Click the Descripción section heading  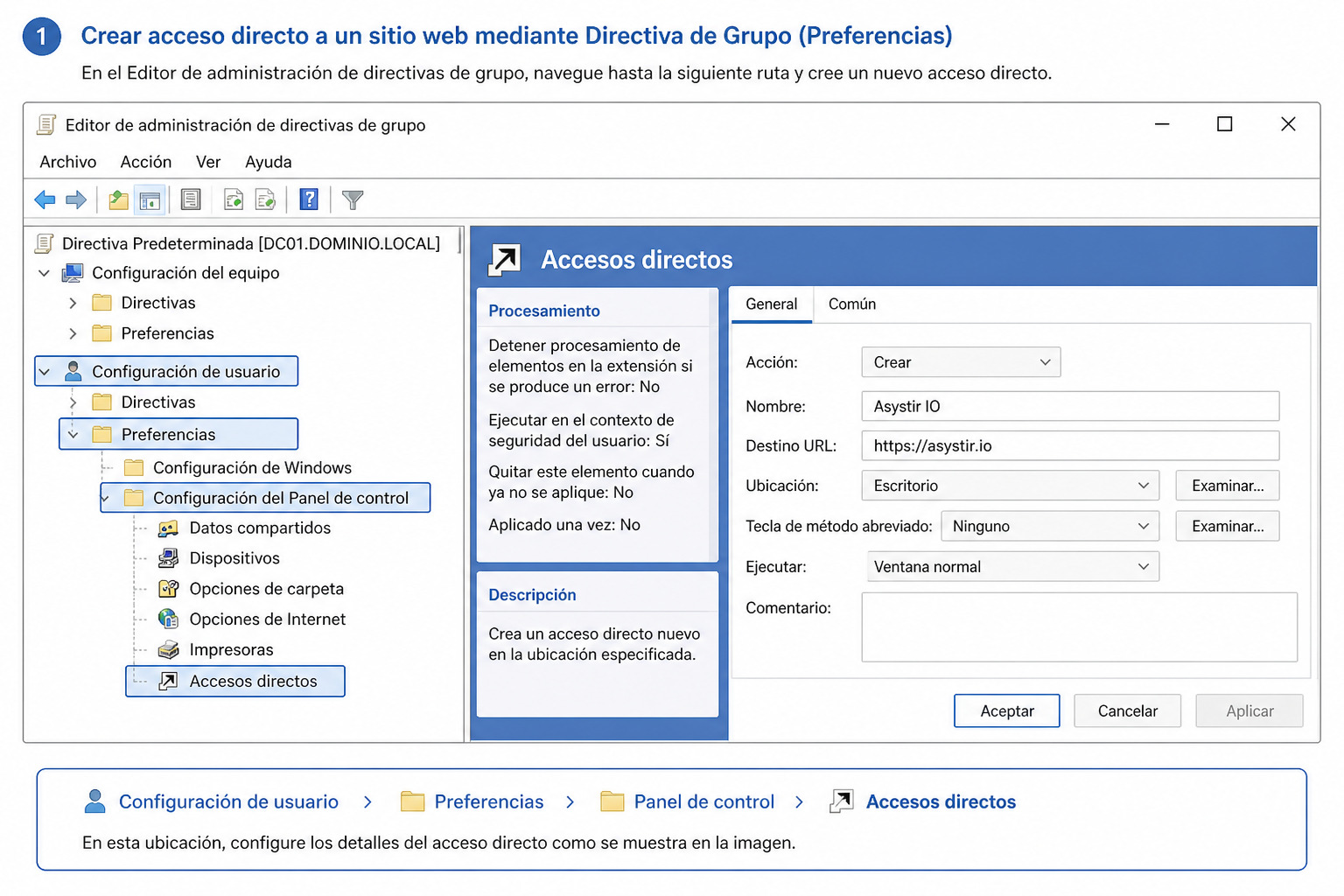(x=532, y=595)
